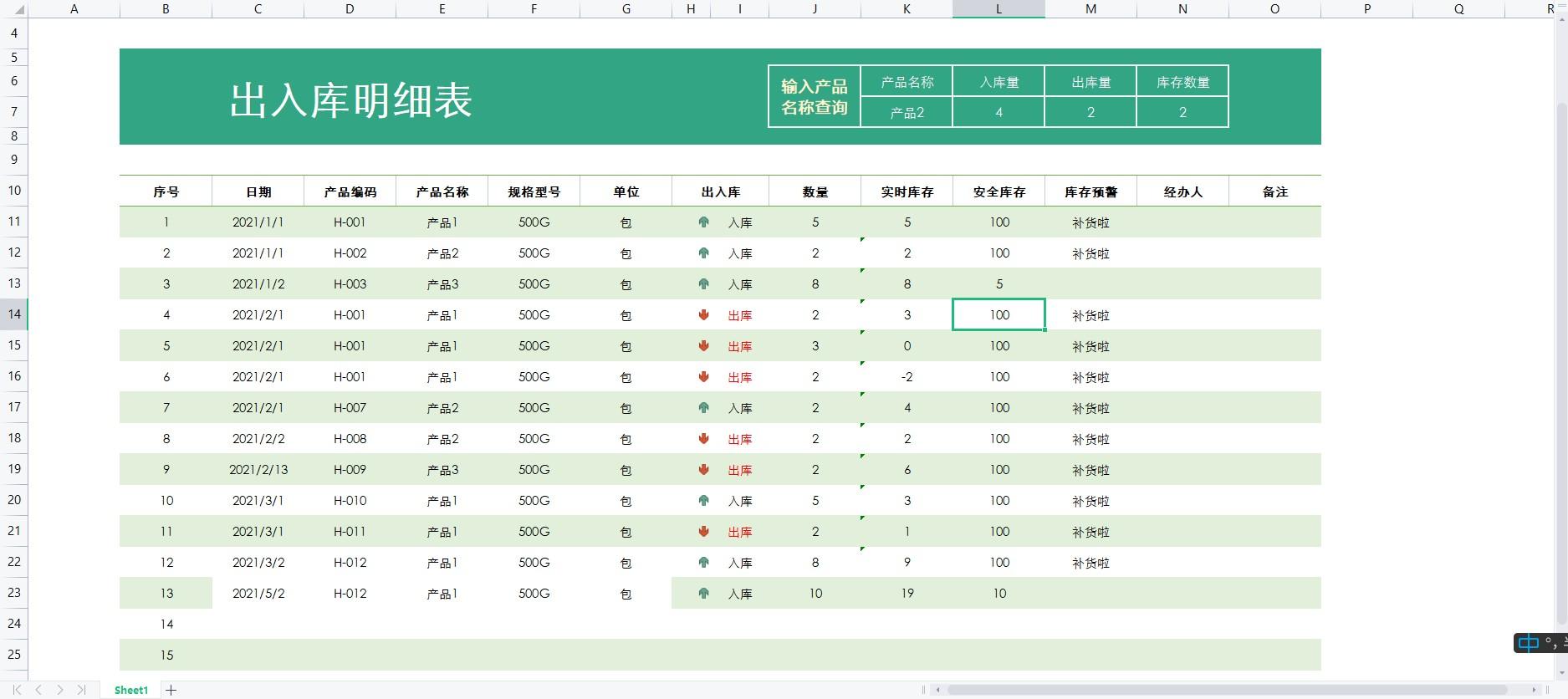Click the red 出库 arrow icon in row 19

704,470
